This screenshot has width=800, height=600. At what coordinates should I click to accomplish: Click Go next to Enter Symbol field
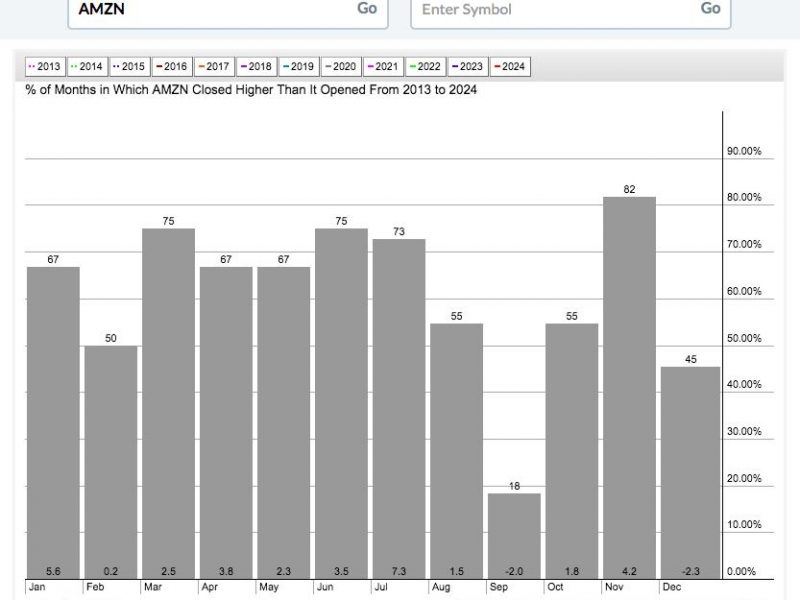click(710, 8)
